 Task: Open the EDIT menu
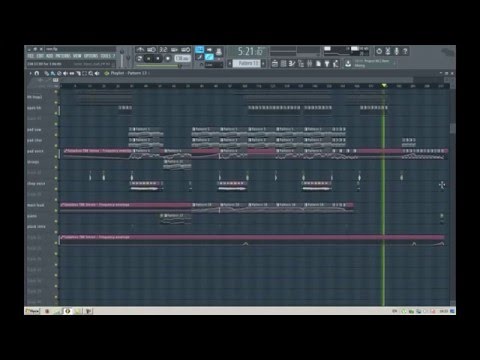point(40,56)
